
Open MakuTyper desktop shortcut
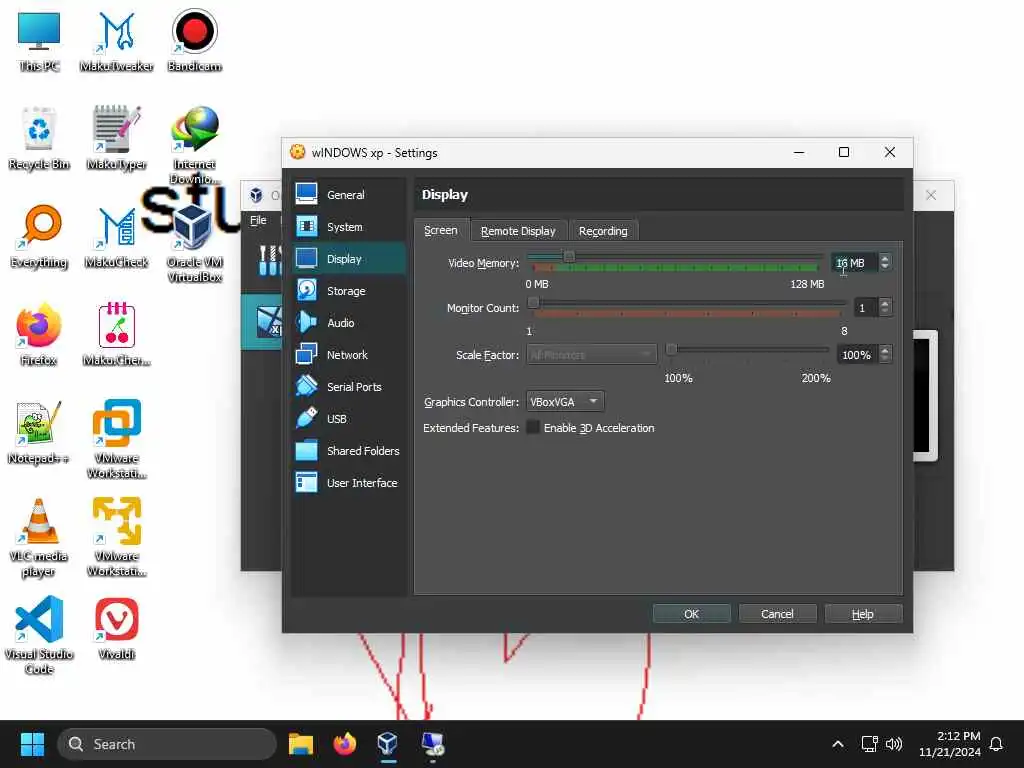point(116,138)
